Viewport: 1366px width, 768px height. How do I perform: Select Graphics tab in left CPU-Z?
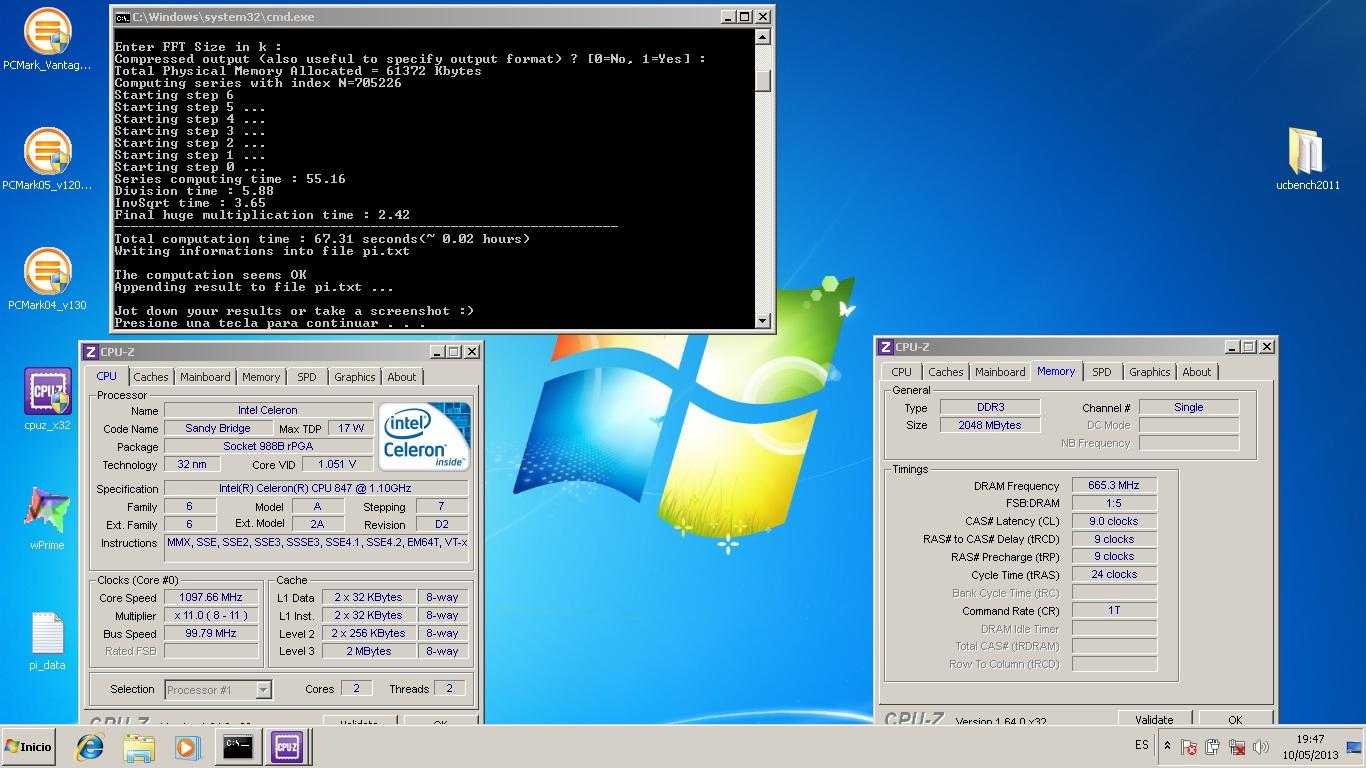pyautogui.click(x=355, y=377)
